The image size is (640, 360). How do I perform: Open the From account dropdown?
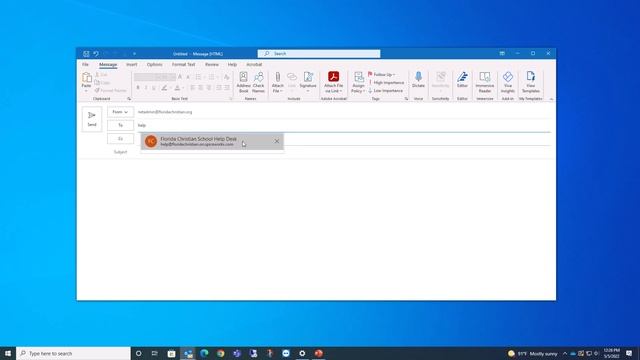[x=120, y=112]
